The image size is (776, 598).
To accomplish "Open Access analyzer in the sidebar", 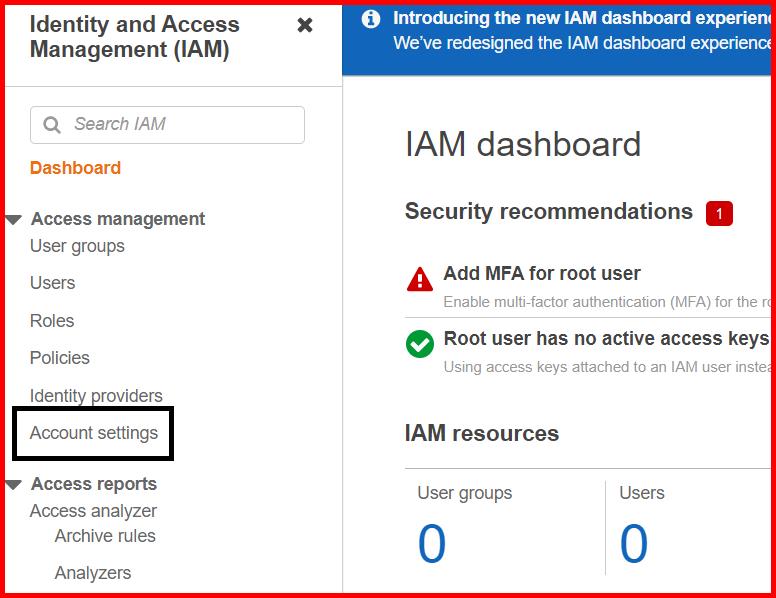I will point(93,511).
